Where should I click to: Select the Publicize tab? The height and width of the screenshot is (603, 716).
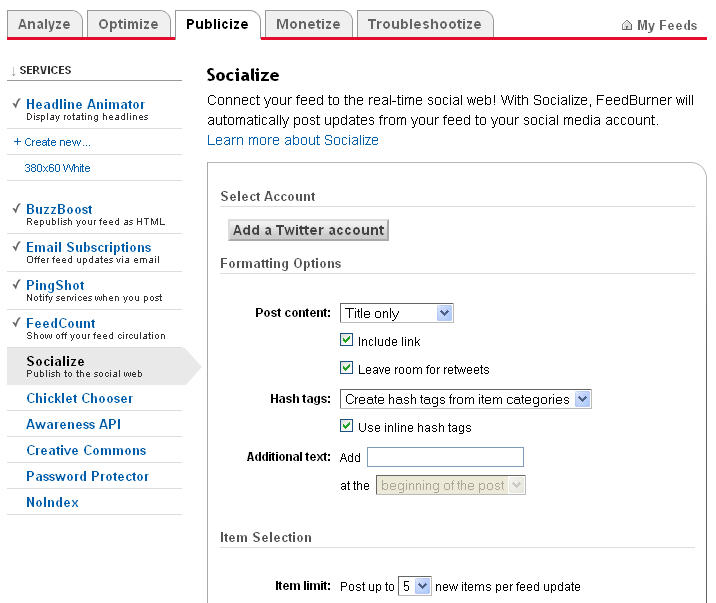(x=217, y=24)
